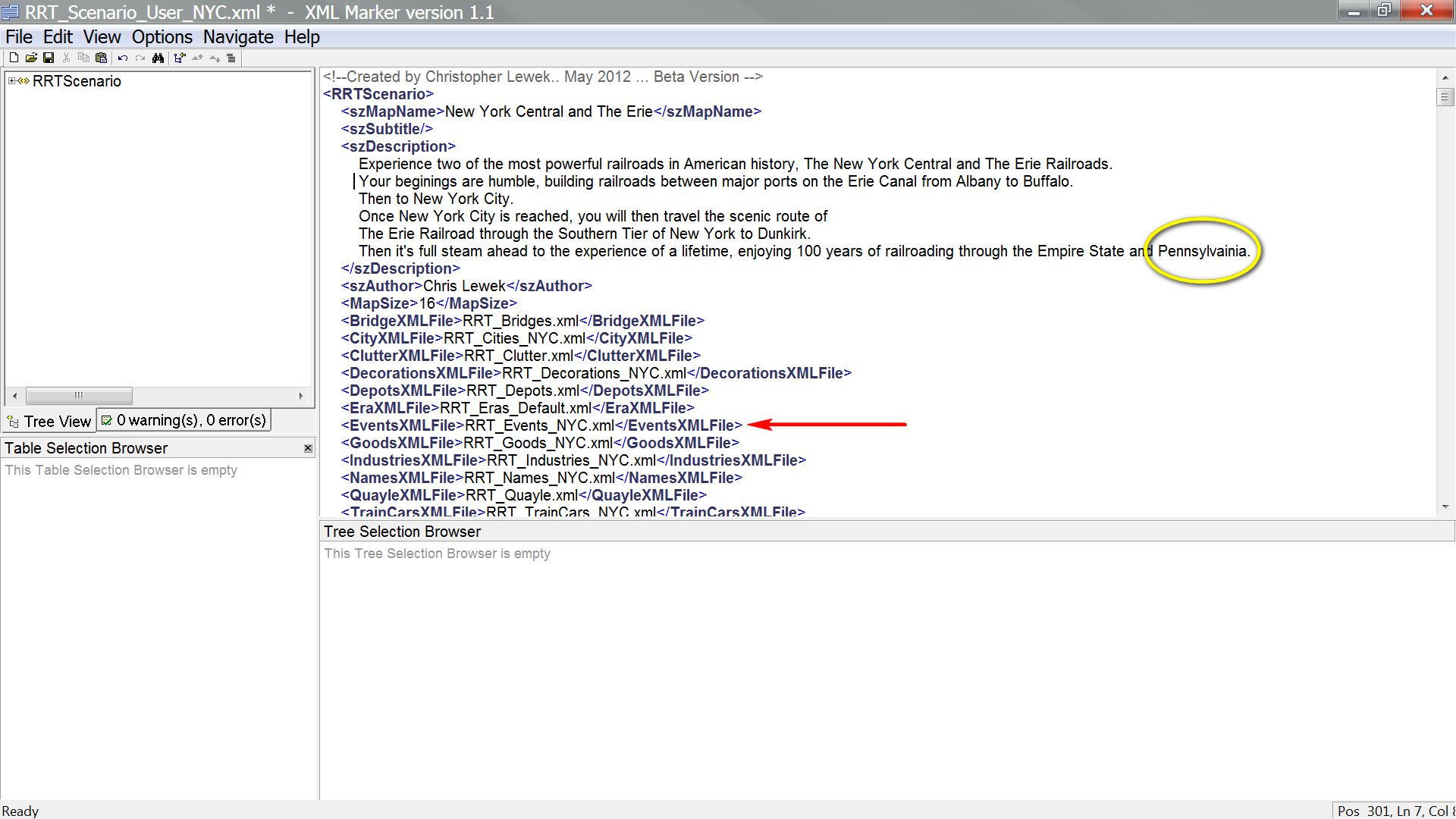Click the Paste clipboard icon
The height and width of the screenshot is (819, 1456).
pyautogui.click(x=101, y=58)
